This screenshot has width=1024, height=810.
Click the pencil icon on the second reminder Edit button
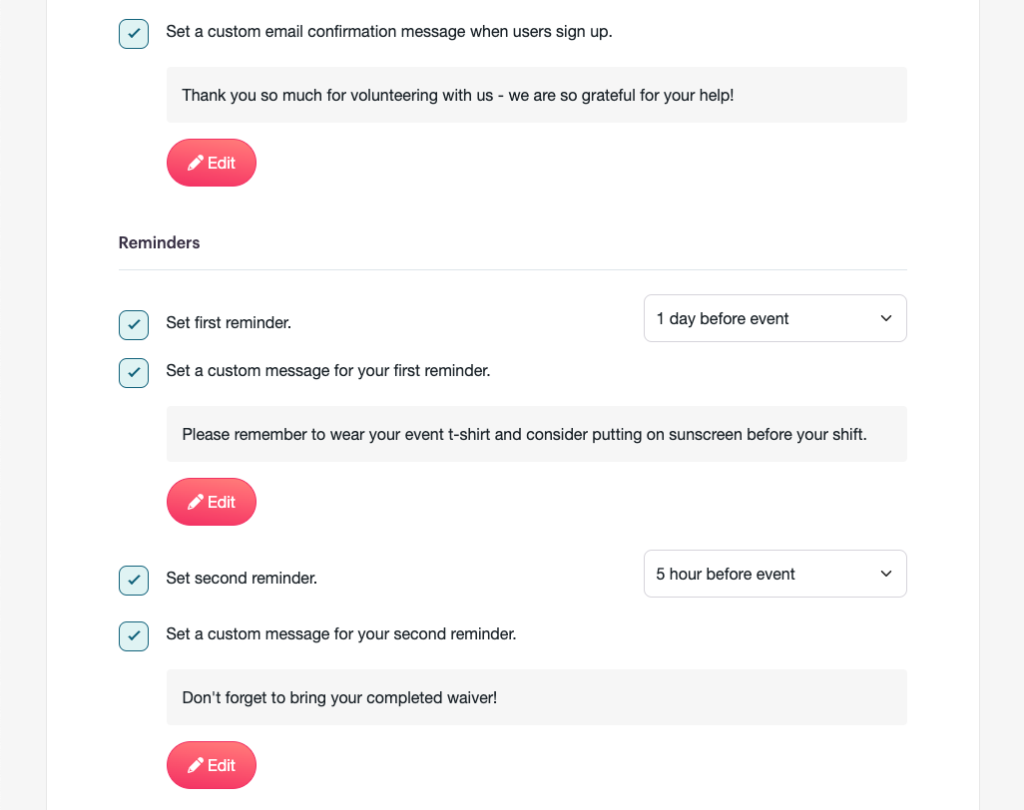point(196,765)
